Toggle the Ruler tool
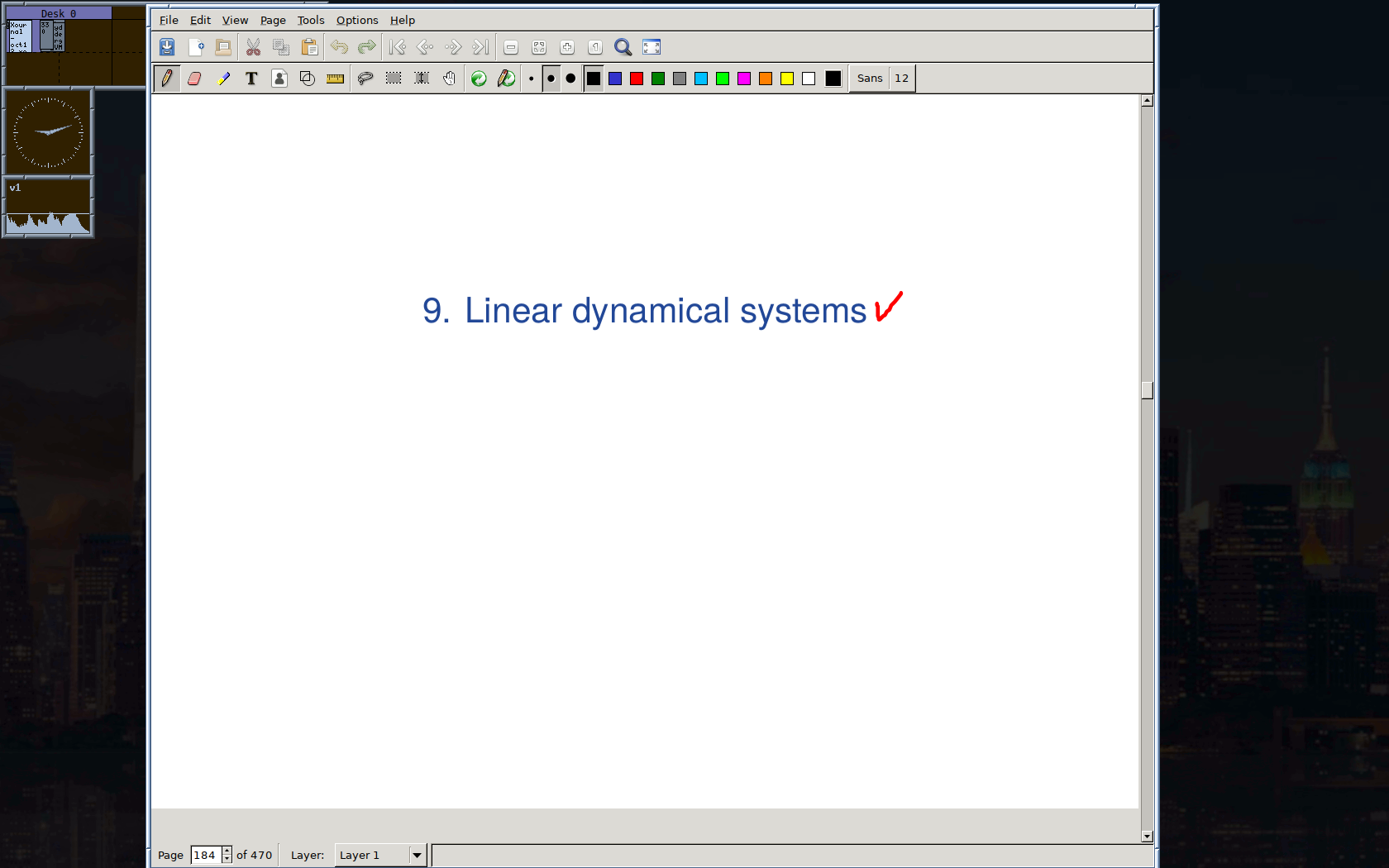This screenshot has height=868, width=1389. click(x=335, y=79)
